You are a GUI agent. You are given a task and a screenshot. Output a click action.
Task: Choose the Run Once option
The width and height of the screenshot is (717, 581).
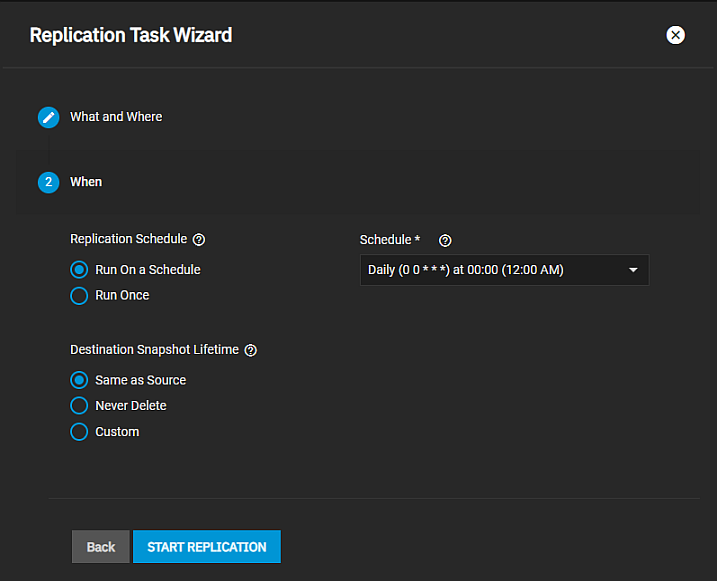[x=79, y=296]
